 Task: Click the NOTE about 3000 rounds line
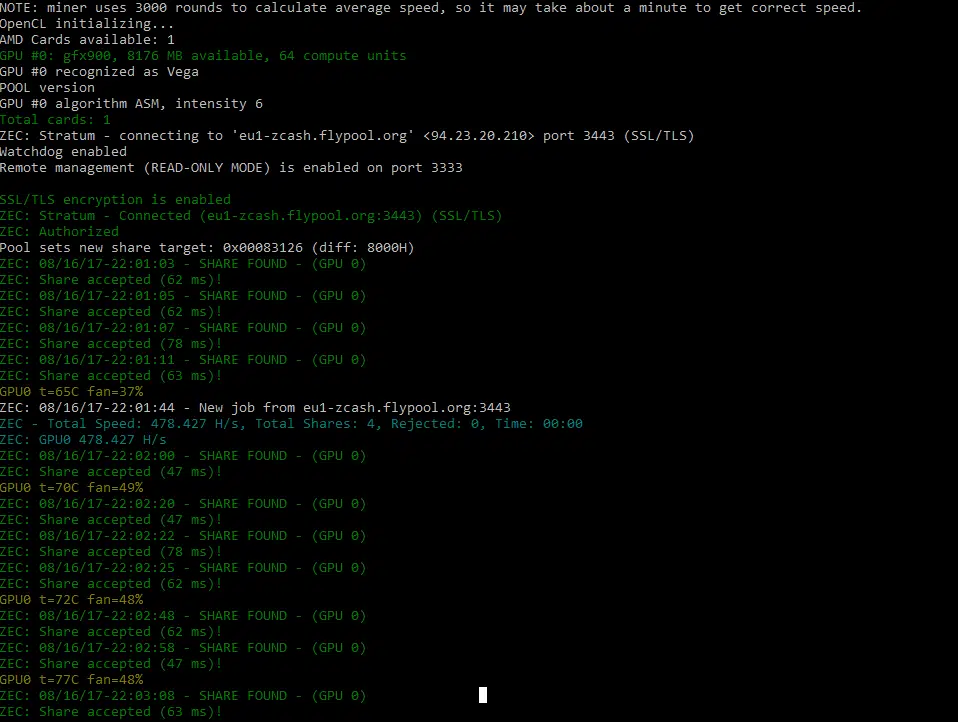tap(431, 8)
